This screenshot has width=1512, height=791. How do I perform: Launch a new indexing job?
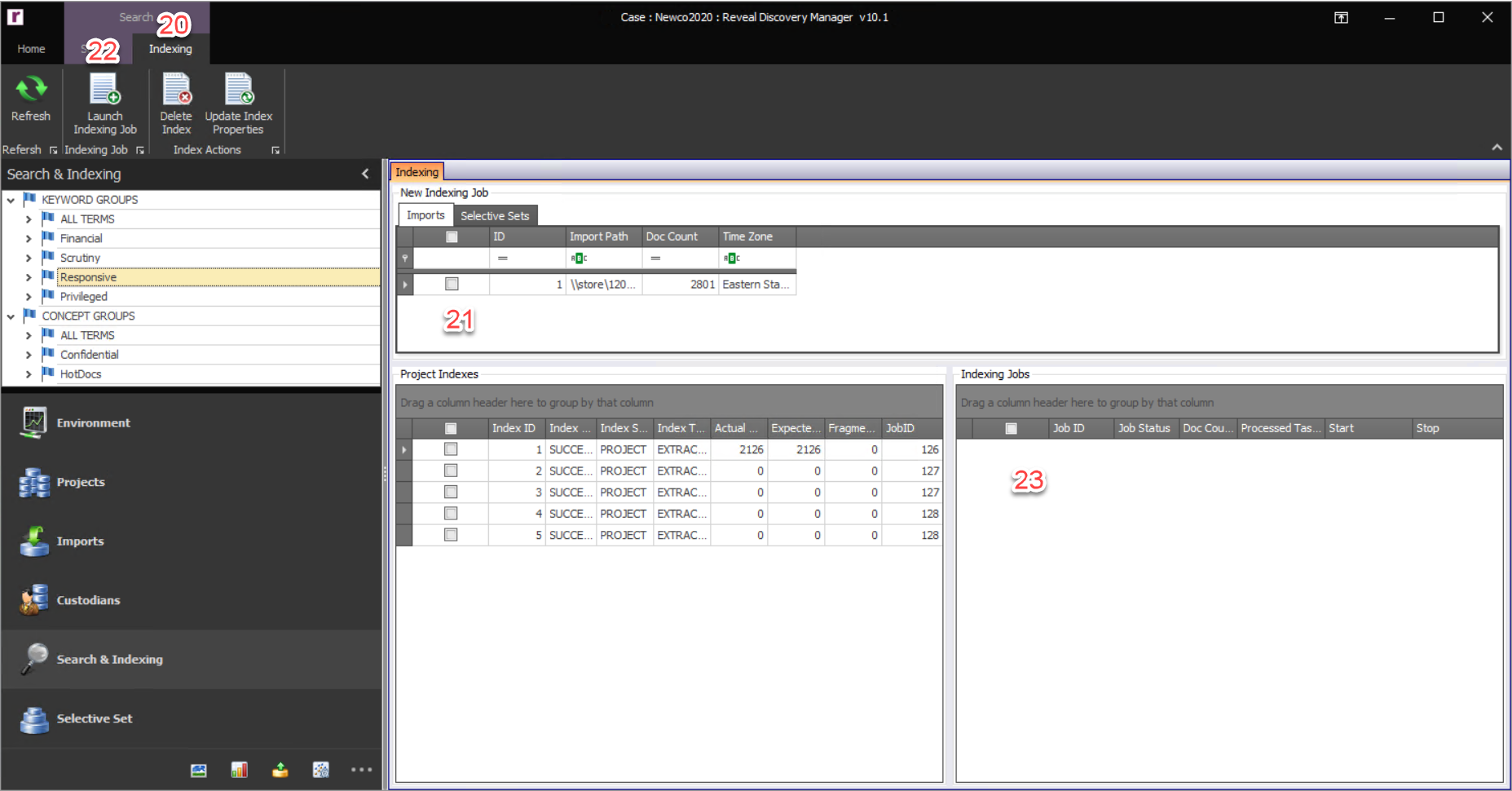click(x=105, y=104)
